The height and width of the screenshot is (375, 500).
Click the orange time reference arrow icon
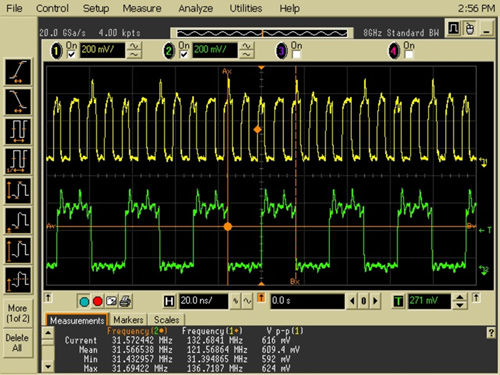tap(261, 298)
